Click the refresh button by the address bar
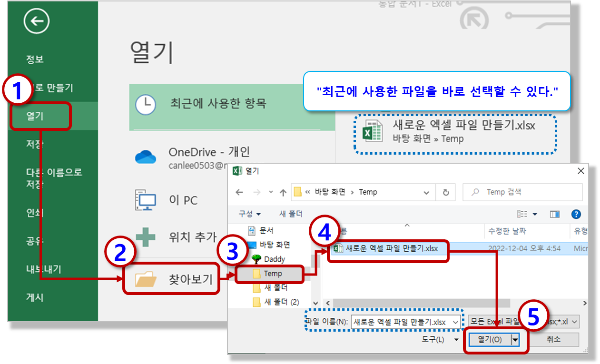600x364 pixels. pyautogui.click(x=446, y=193)
